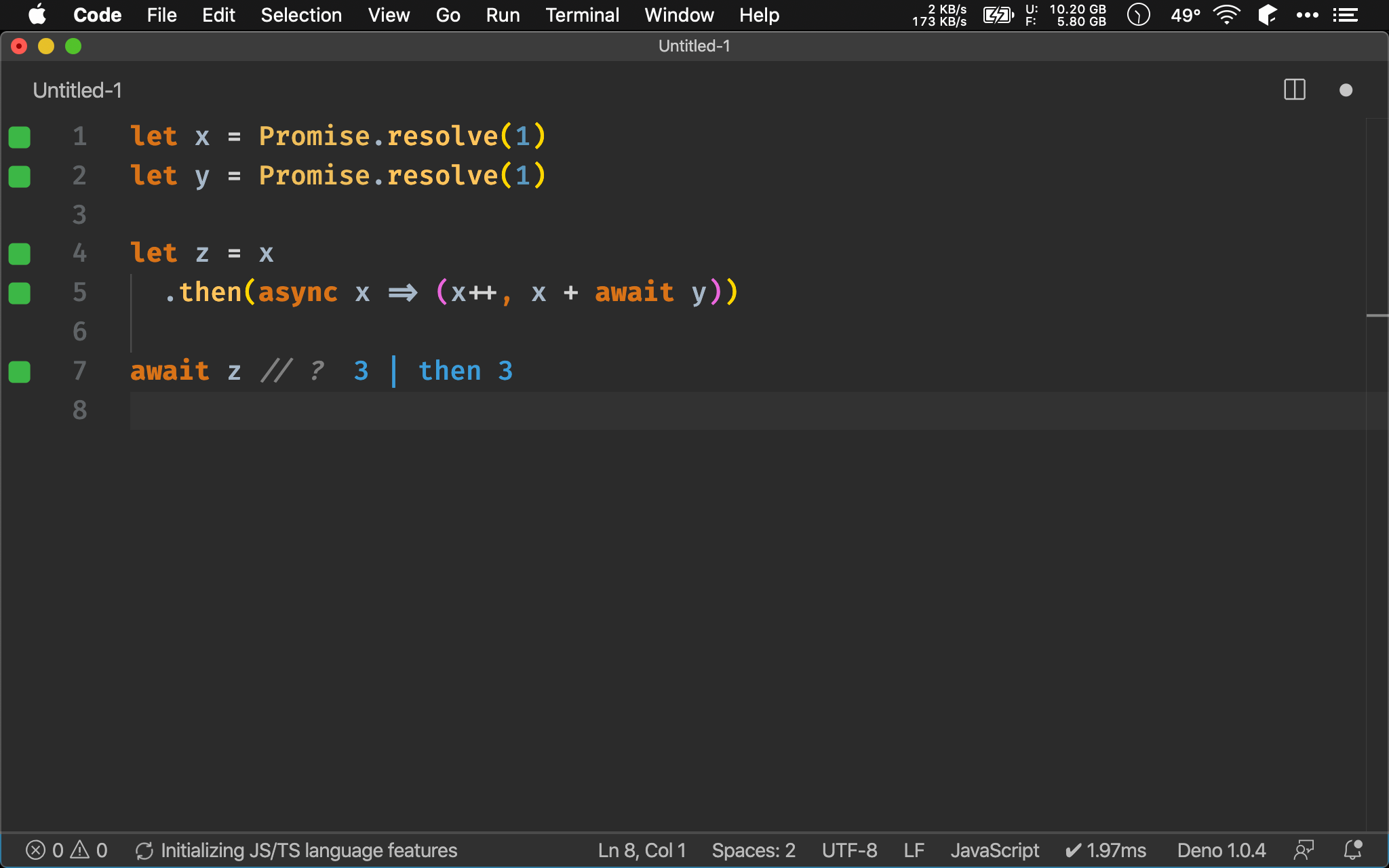Open notifications bell in status bar
Viewport: 1389px width, 868px height.
1352,850
